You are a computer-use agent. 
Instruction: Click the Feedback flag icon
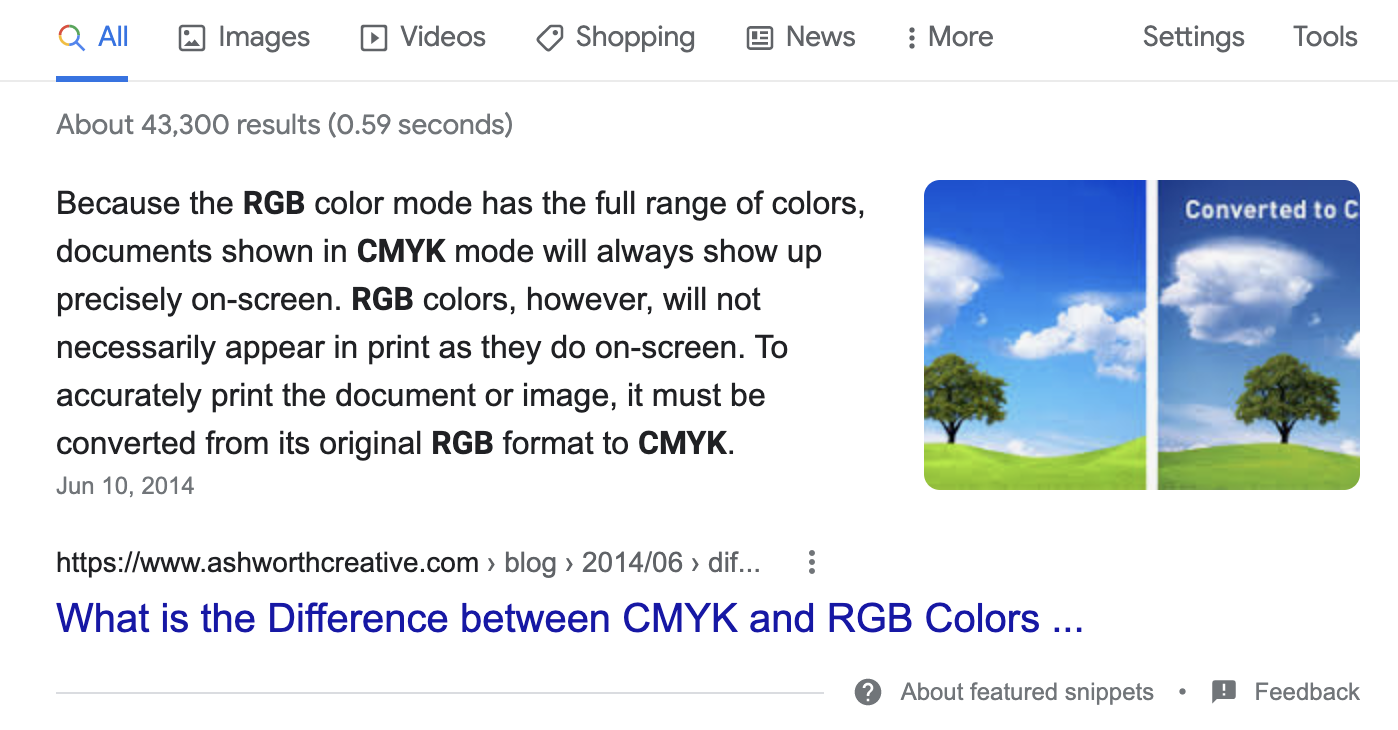coord(1224,692)
